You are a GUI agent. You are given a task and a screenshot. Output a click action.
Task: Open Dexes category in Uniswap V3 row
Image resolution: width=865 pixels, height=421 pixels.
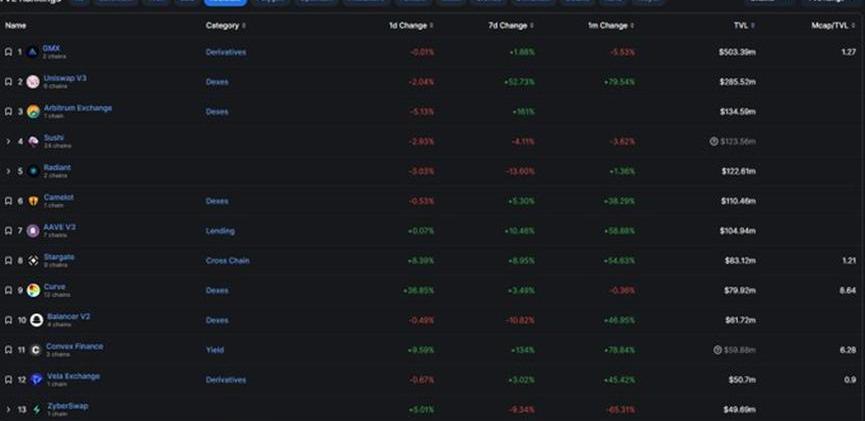tap(217, 82)
